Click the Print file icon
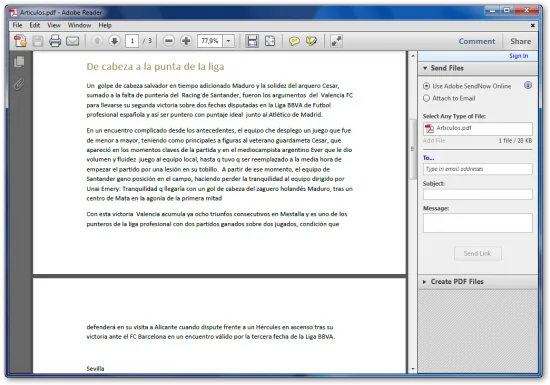The image size is (550, 385). point(55,41)
